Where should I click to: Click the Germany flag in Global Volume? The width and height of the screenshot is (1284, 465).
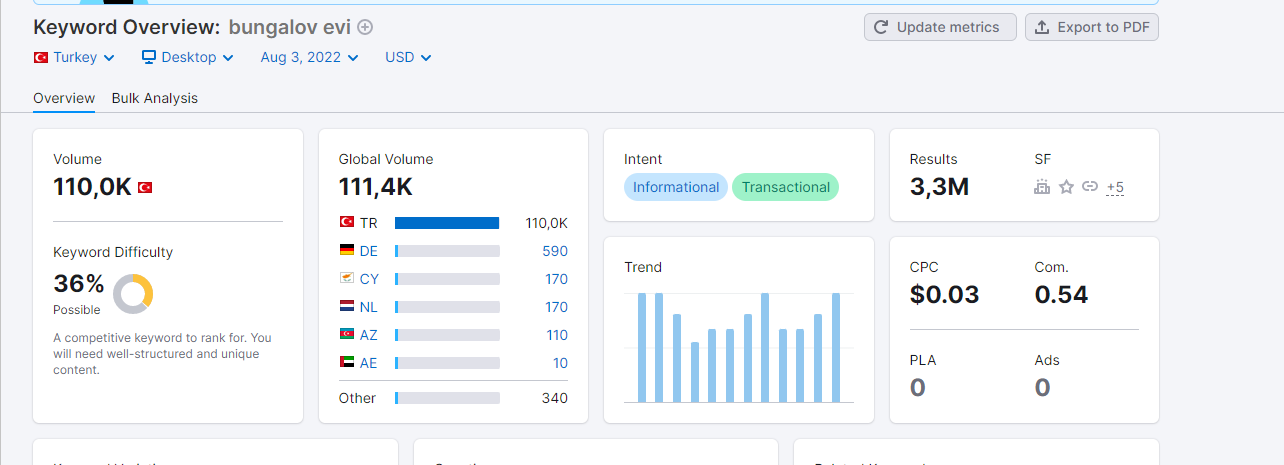coord(347,251)
